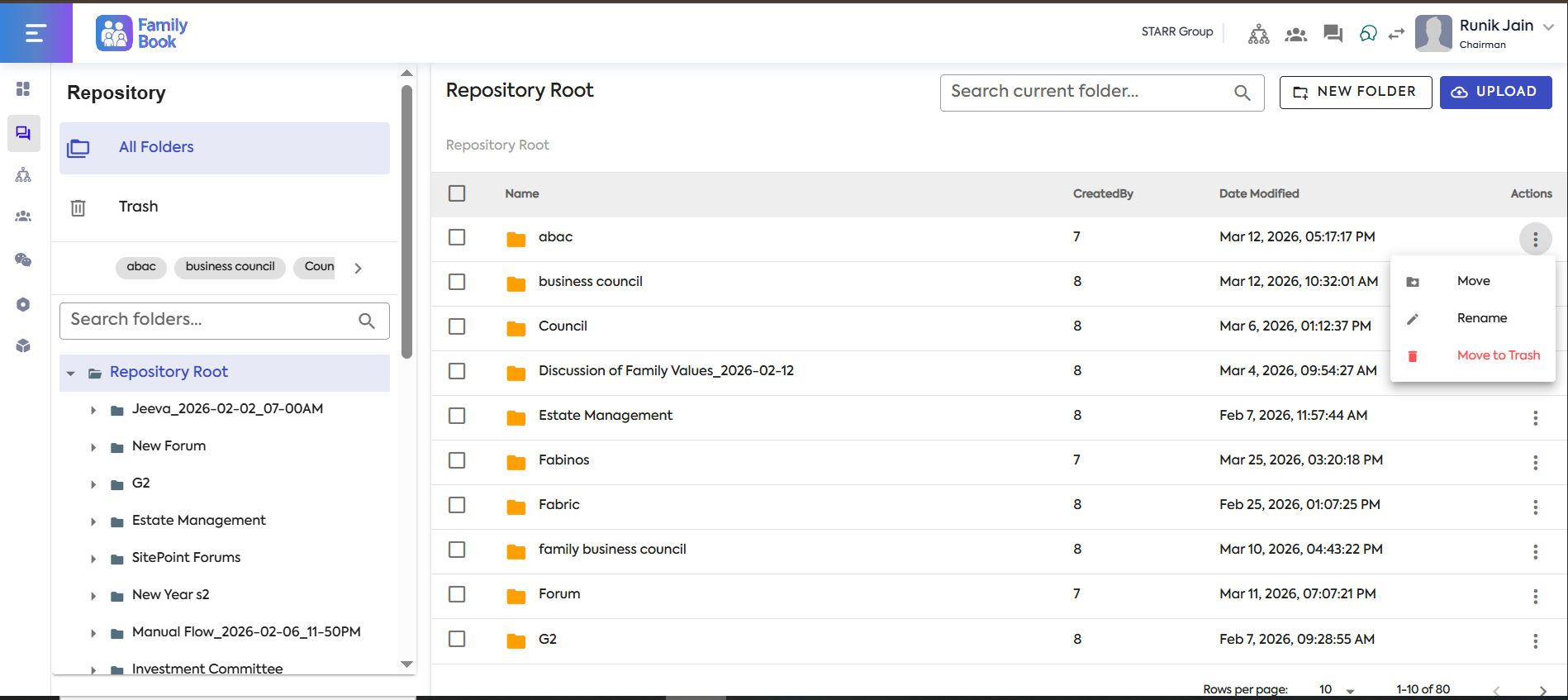Viewport: 1568px width, 700px height.
Task: Expand the New Forum tree folder
Action: click(93, 447)
